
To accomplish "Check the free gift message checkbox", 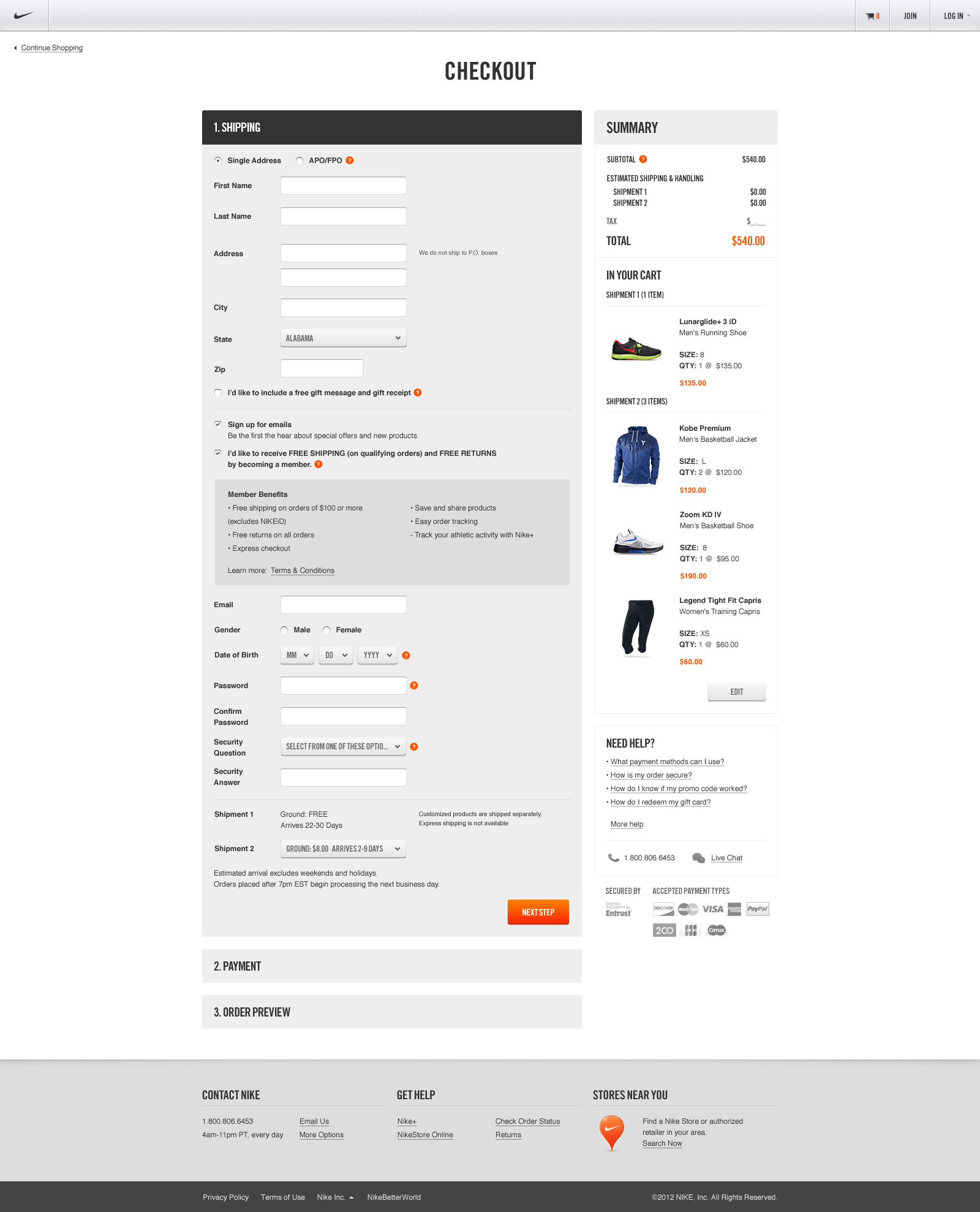I will click(218, 393).
